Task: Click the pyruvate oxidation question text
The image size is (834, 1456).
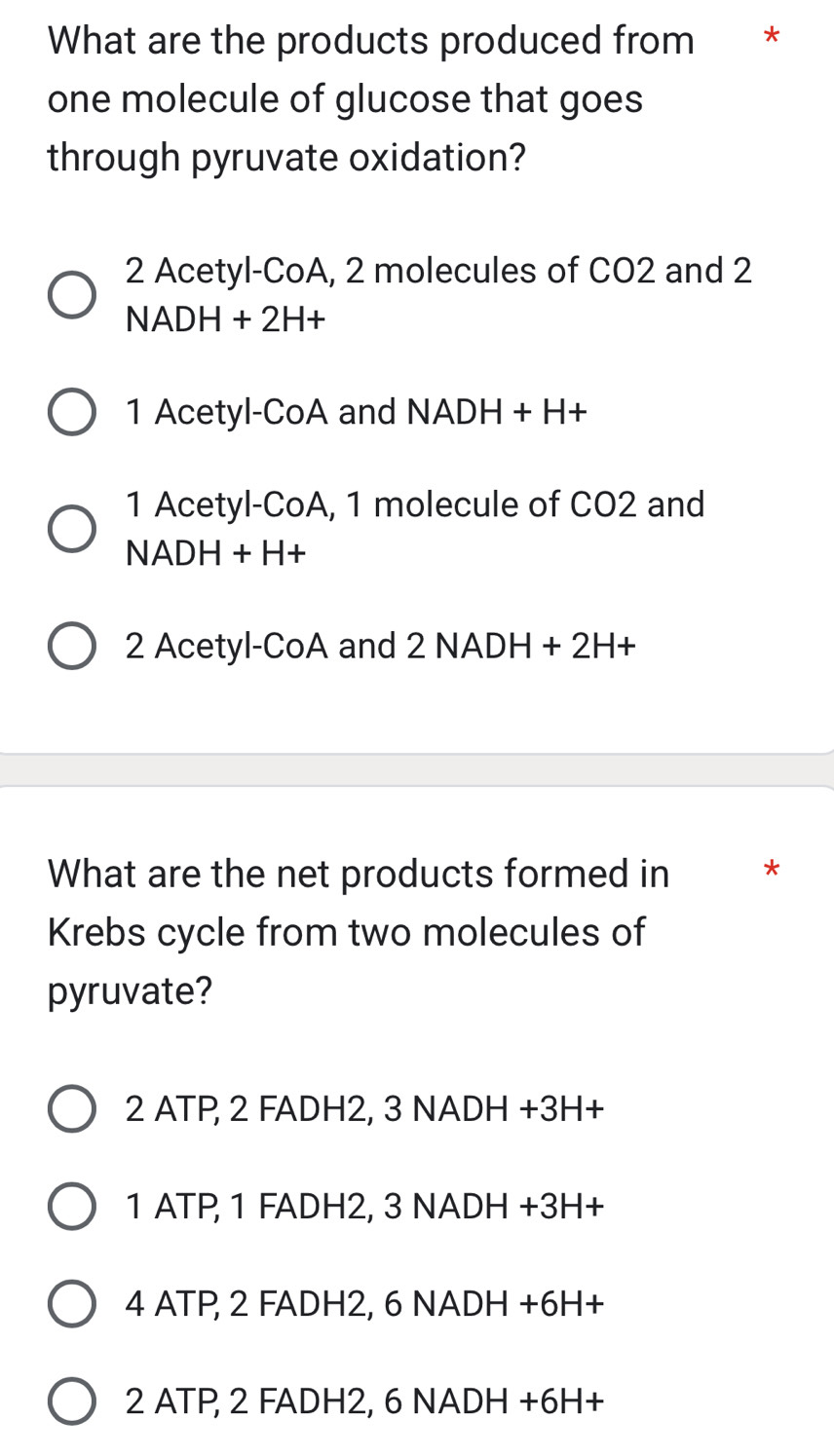Action: click(370, 97)
